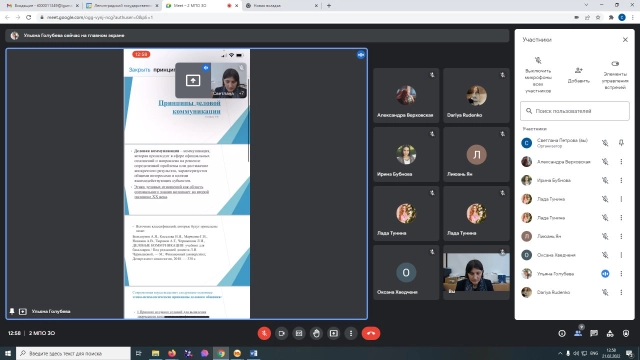640x360 pixels.
Task: Open host controls shield icon
Action: (x=626, y=333)
